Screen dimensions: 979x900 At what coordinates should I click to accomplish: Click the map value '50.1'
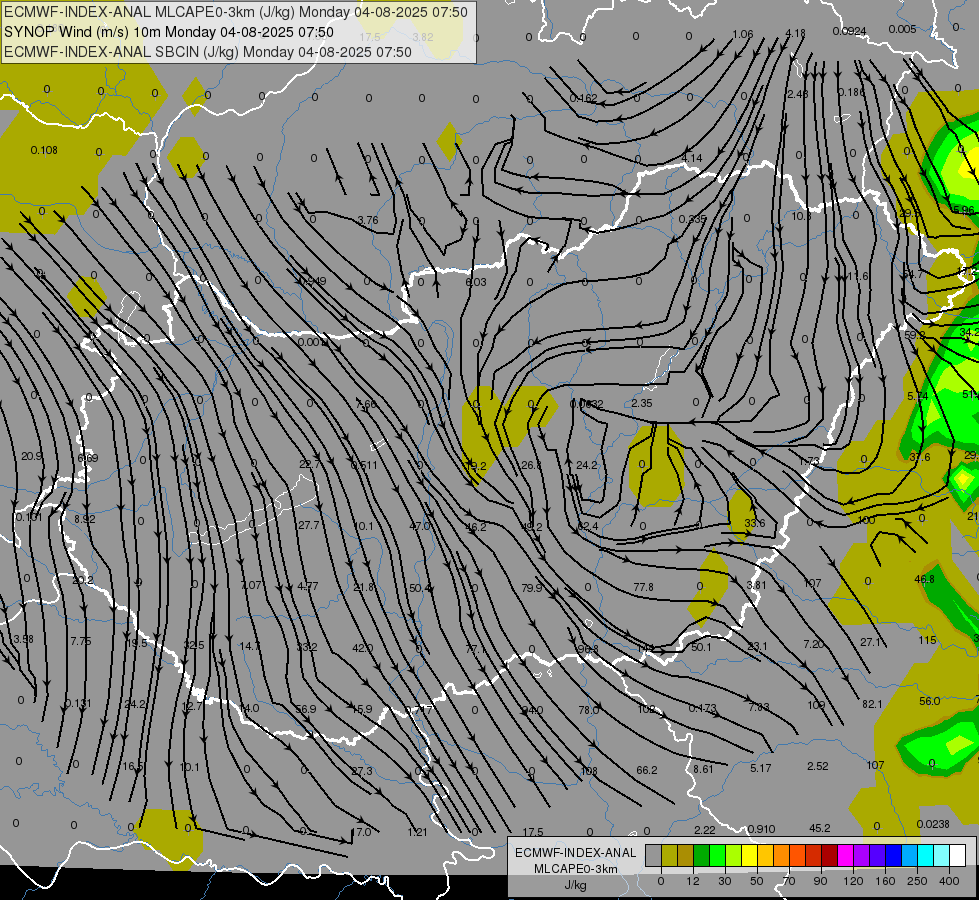click(701, 647)
